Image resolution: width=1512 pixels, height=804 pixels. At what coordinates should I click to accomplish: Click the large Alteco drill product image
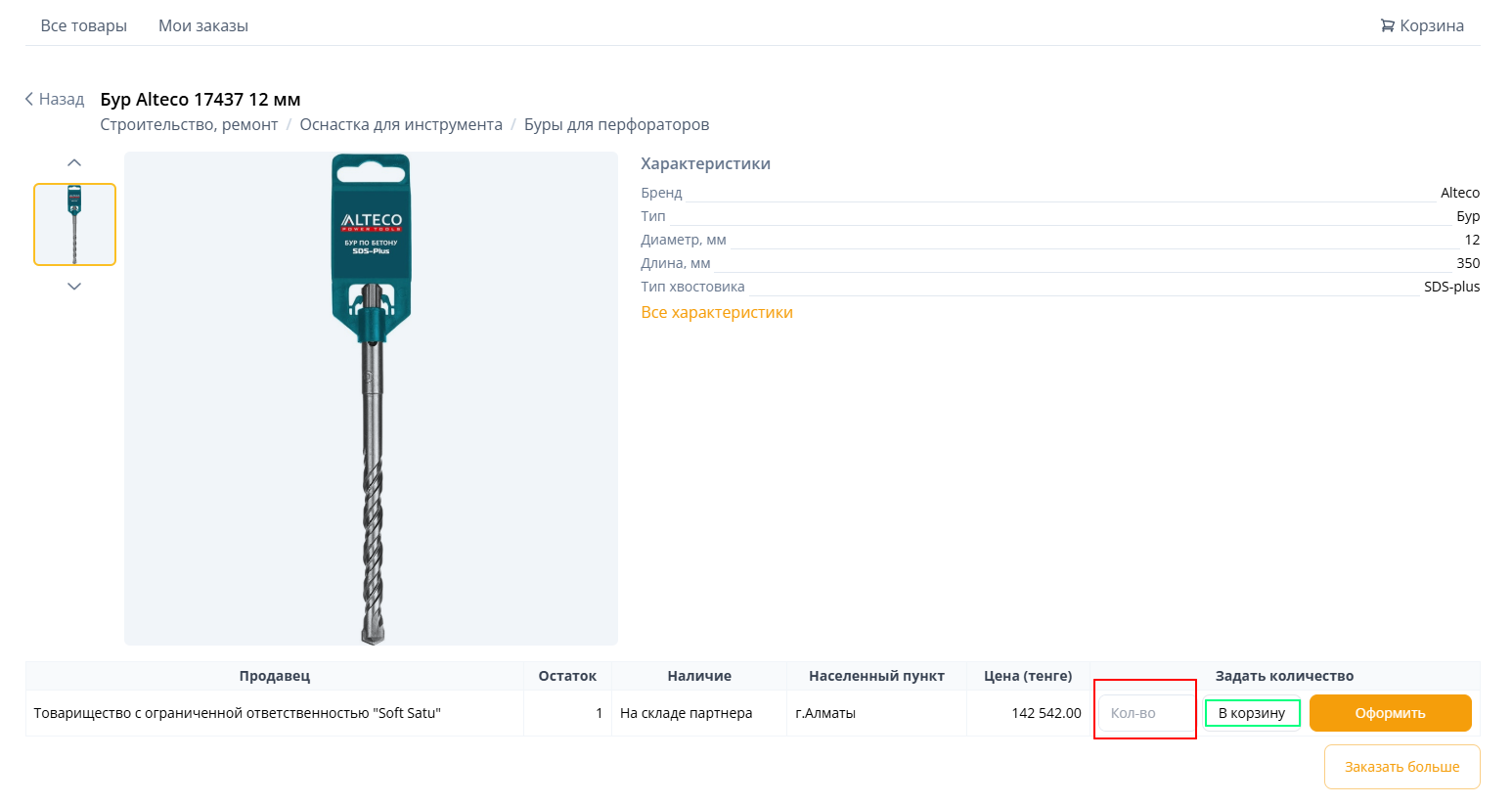pos(371,398)
